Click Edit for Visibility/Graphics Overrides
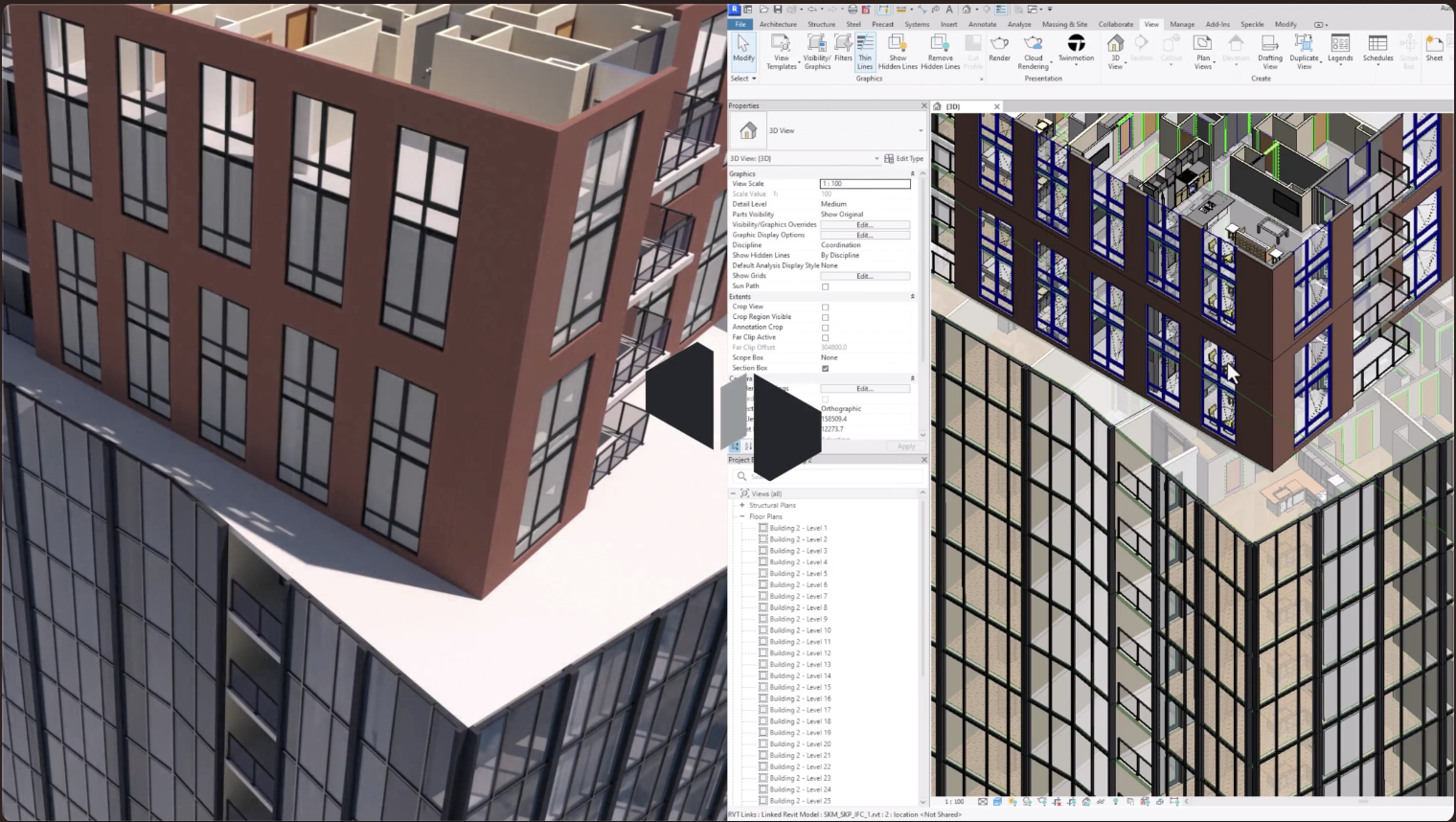 point(864,225)
